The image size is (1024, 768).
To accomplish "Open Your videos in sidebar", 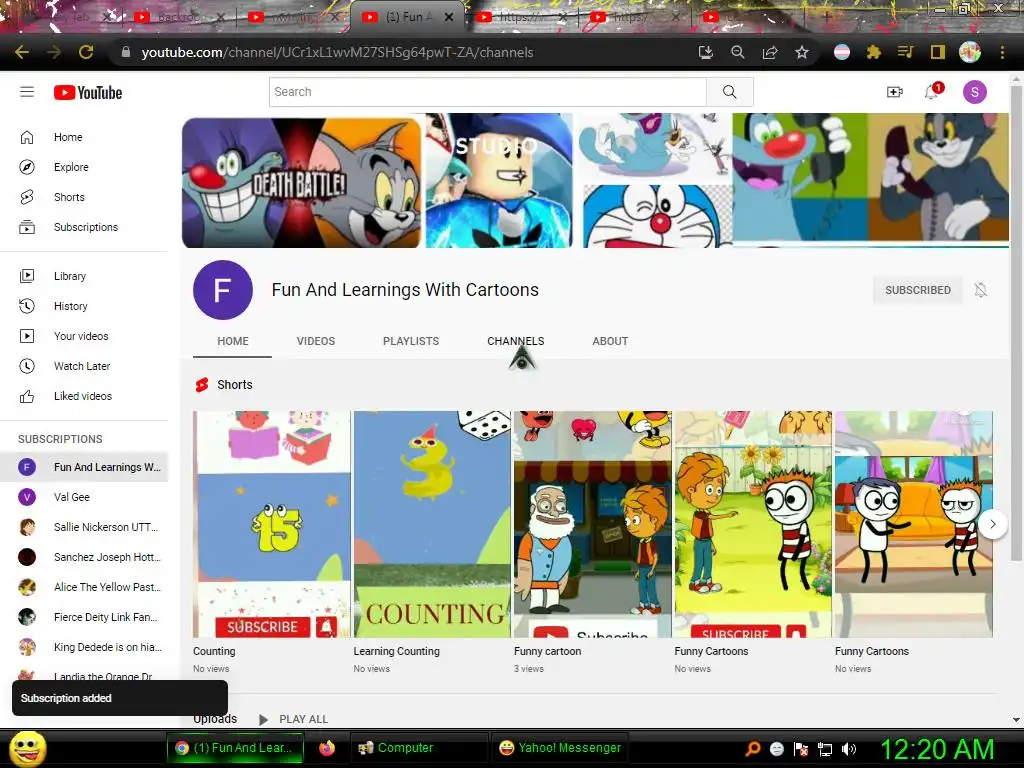I will click(x=84, y=336).
